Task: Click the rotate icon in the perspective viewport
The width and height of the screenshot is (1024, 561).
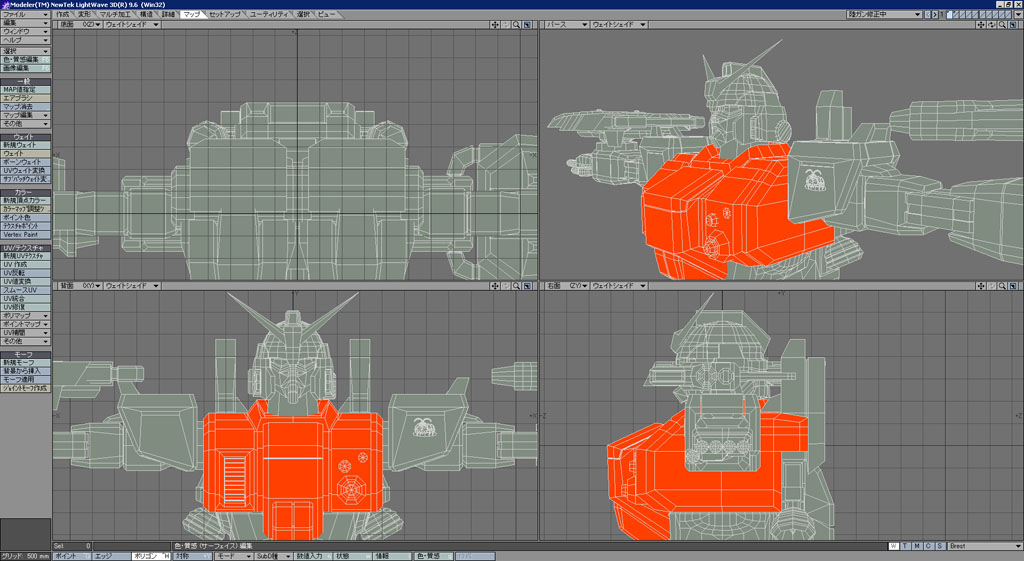Action: click(992, 24)
